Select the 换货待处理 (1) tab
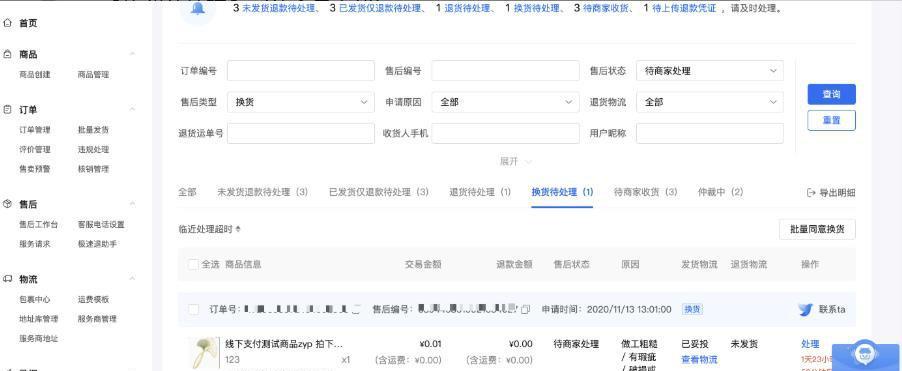Image resolution: width=902 pixels, height=371 pixels. (x=562, y=192)
